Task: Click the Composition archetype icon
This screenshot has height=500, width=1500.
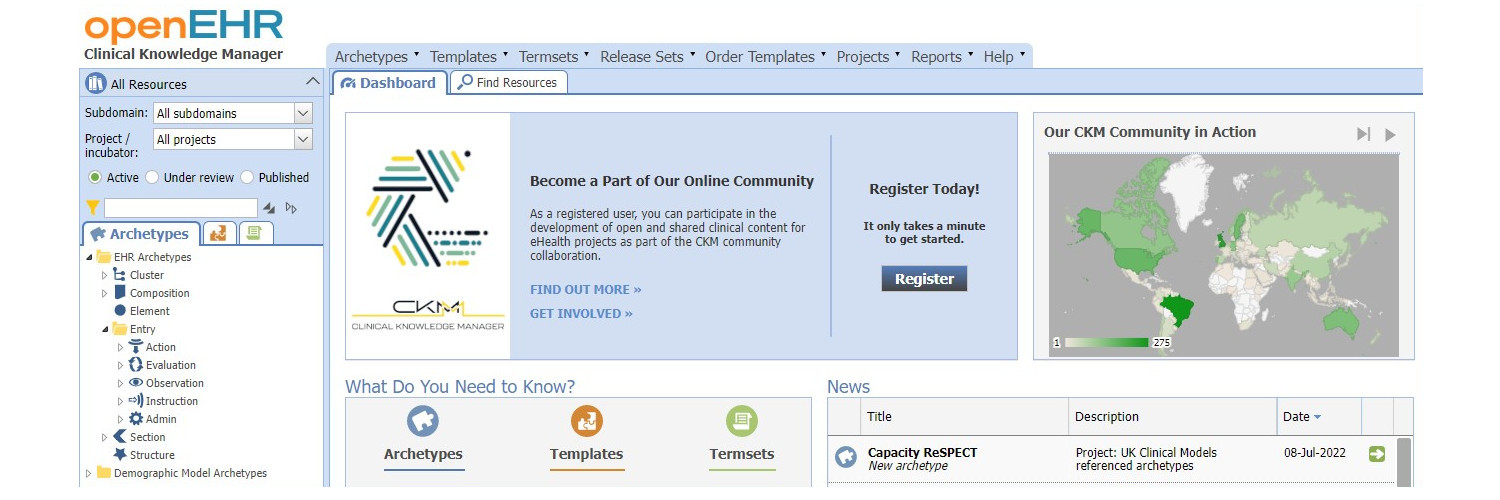Action: coord(120,293)
